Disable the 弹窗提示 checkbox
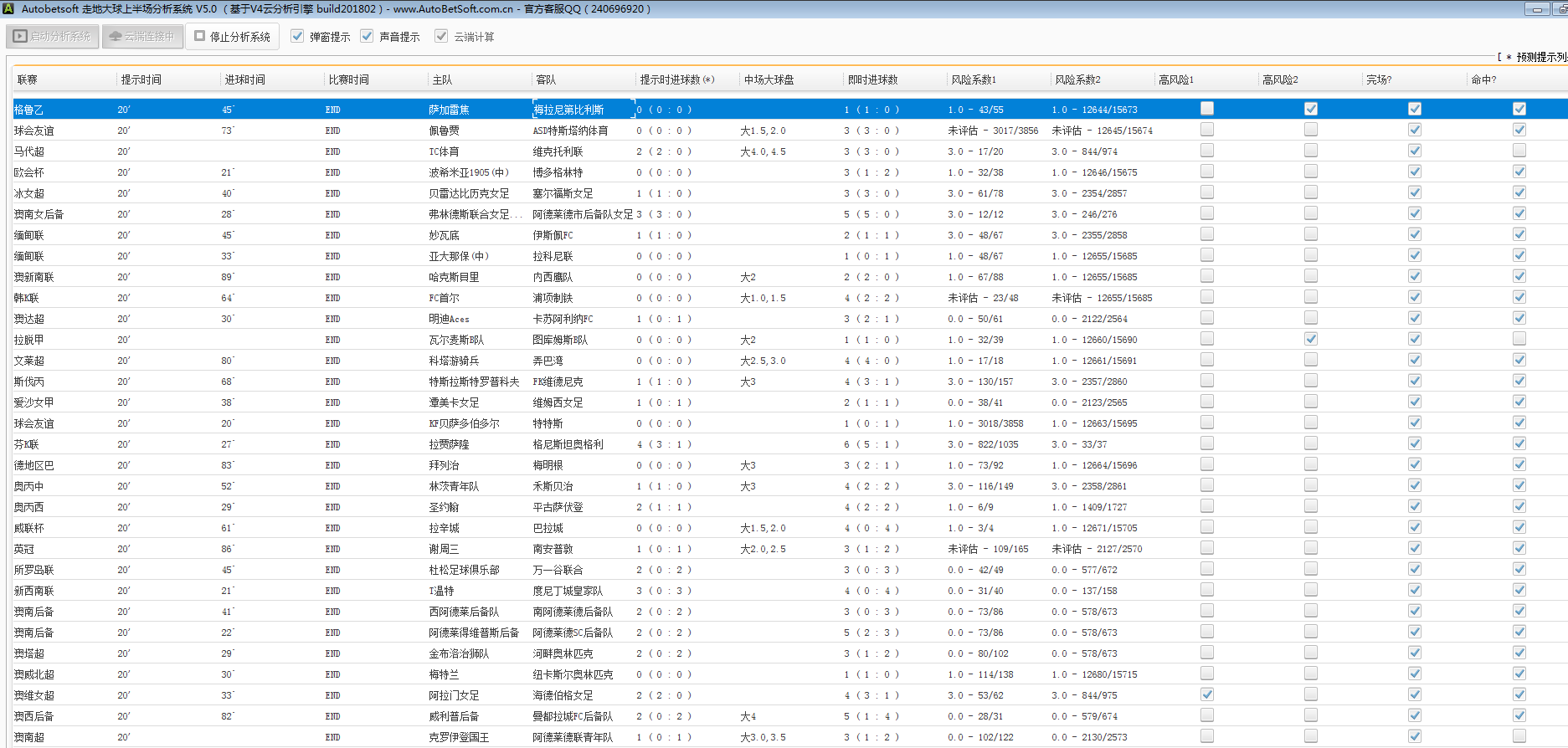This screenshot has height=748, width=1568. [297, 37]
